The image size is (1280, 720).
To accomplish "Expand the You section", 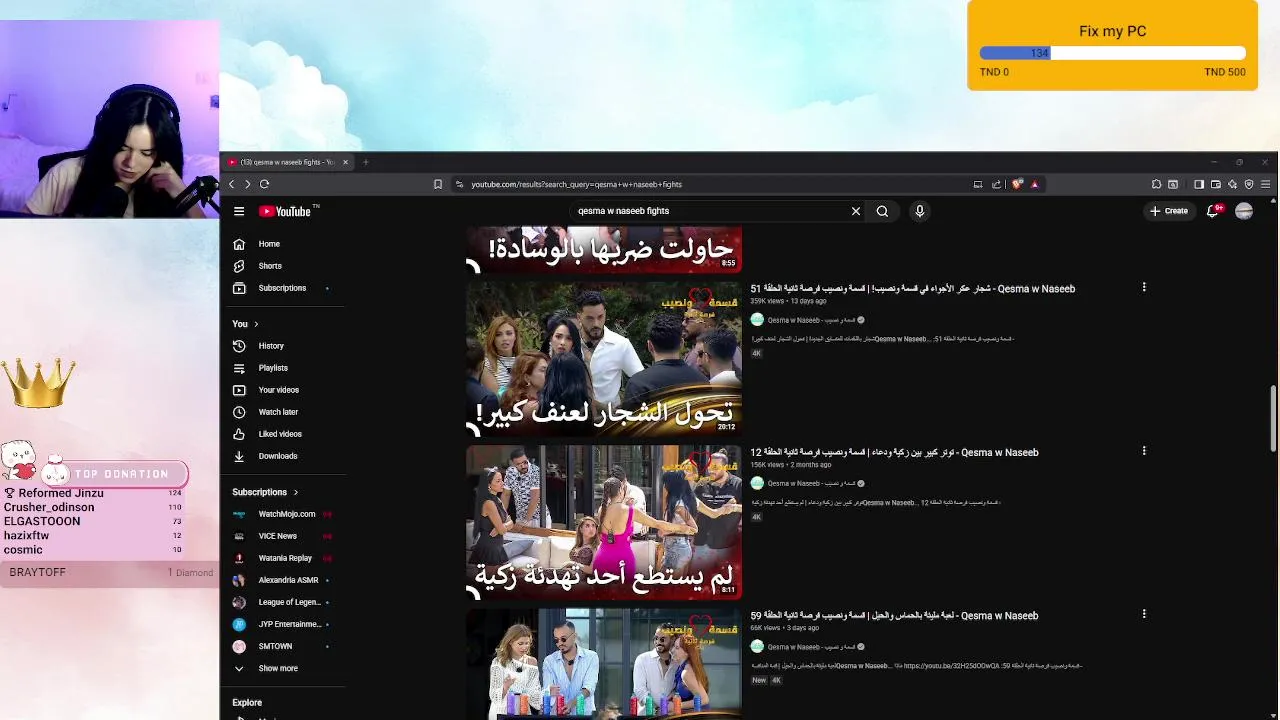I will coord(245,324).
